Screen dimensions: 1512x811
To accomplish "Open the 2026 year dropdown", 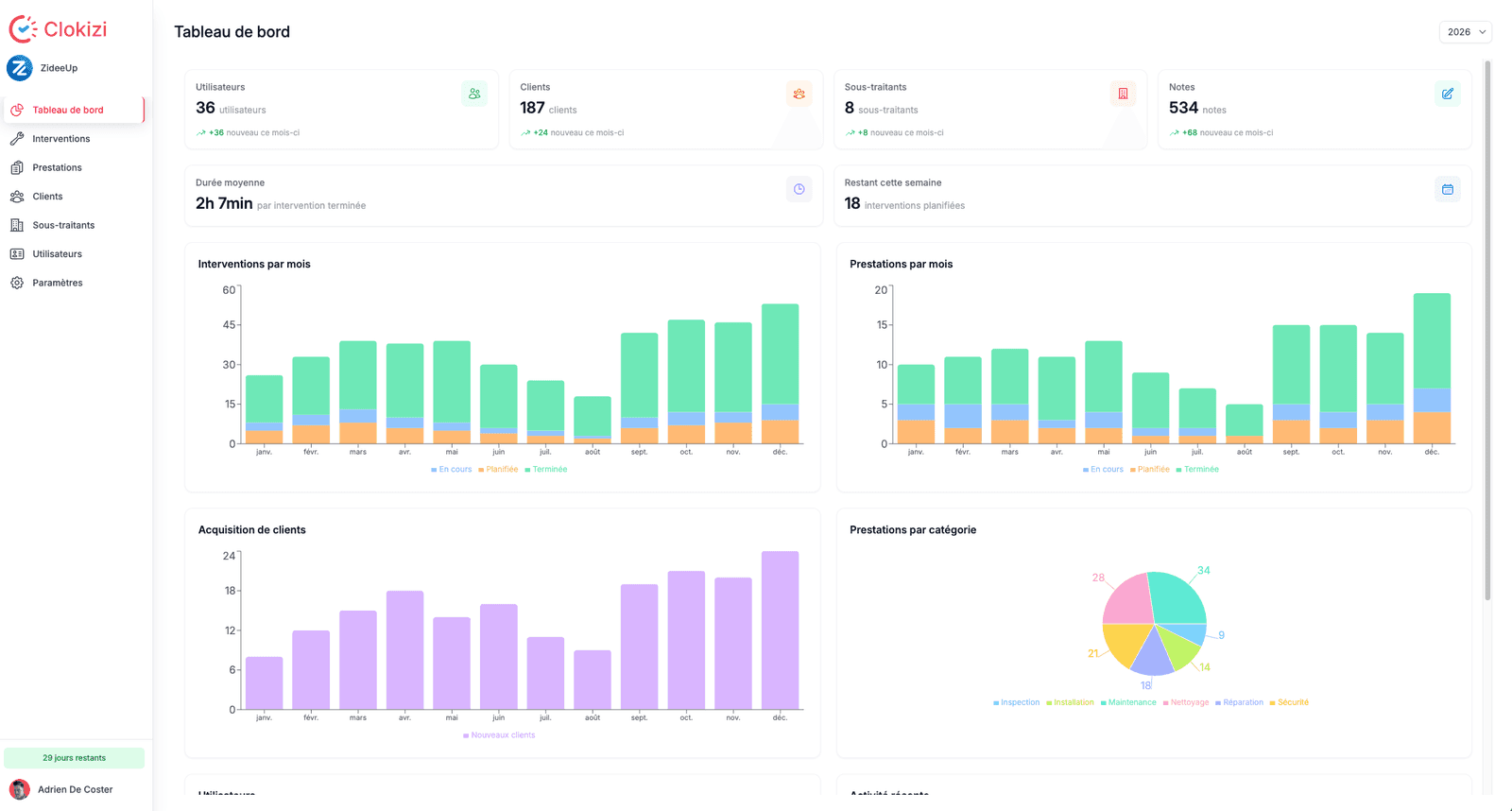I will click(1465, 32).
